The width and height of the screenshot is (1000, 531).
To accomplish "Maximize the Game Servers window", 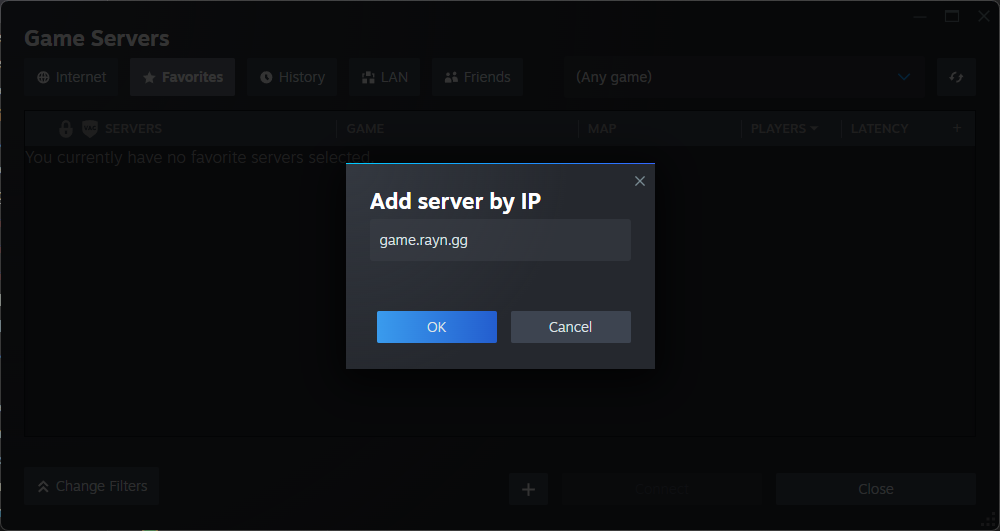I will (952, 17).
